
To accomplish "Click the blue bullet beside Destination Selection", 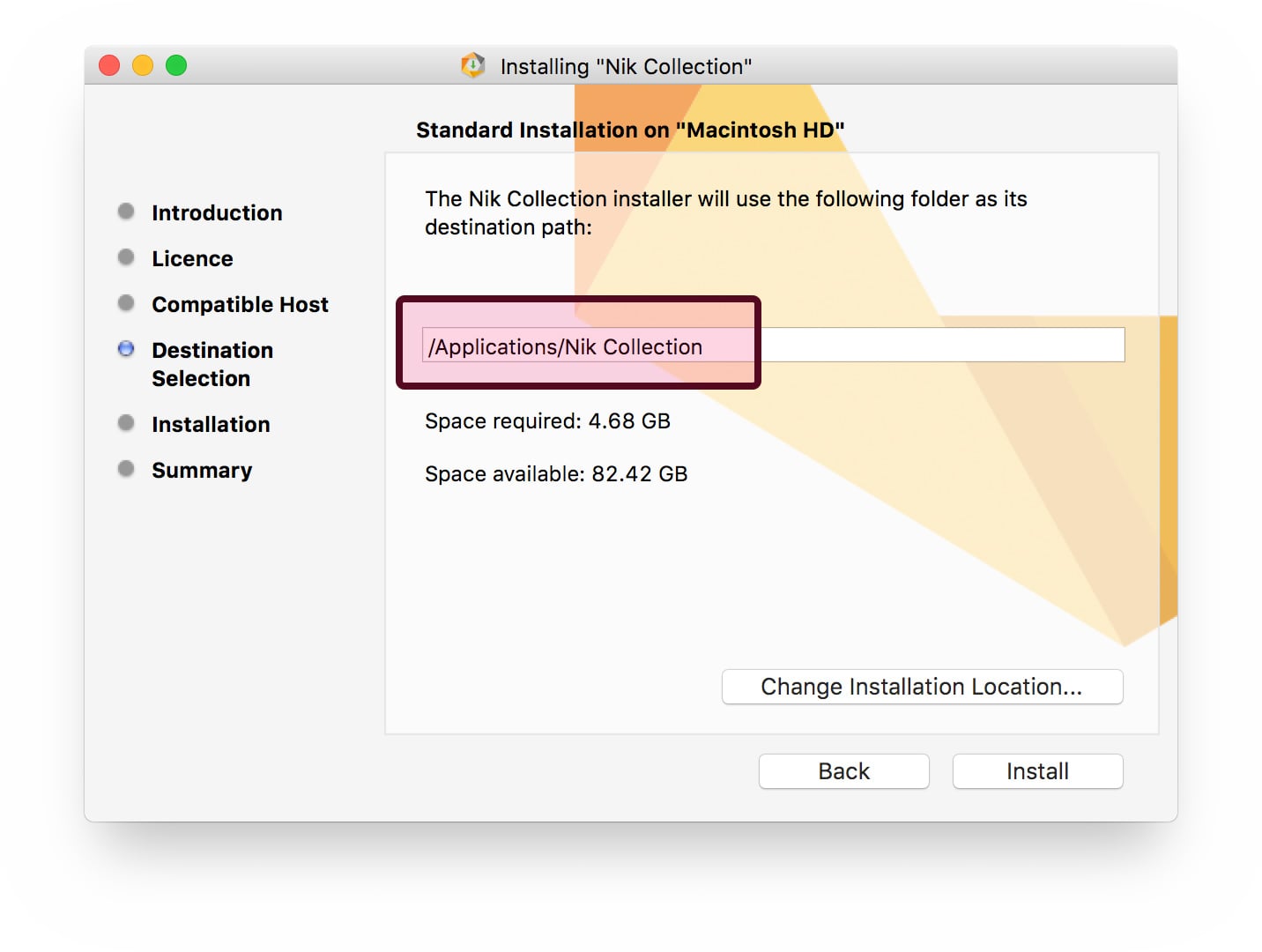I will [x=126, y=349].
